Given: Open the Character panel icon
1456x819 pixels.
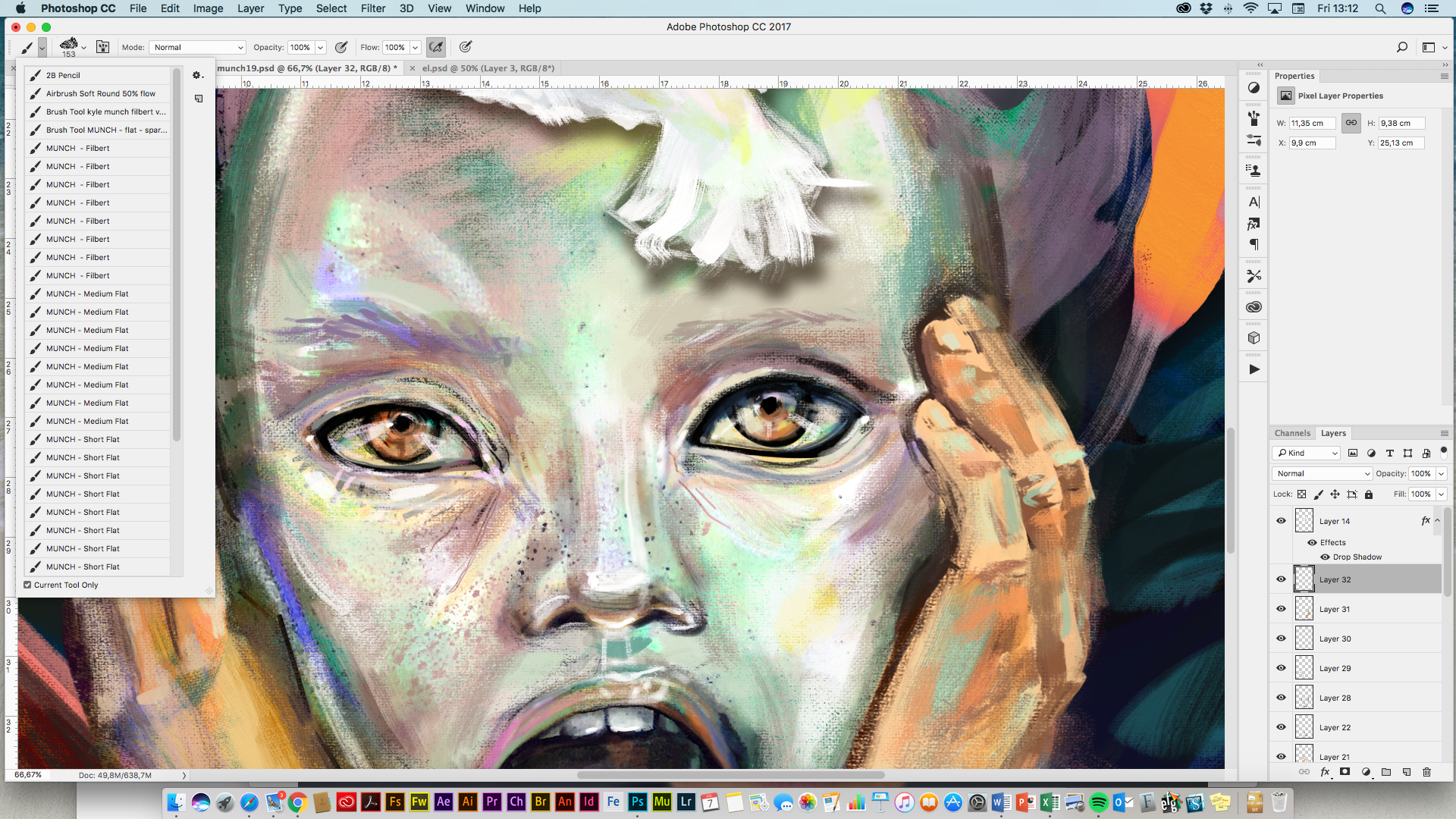Looking at the screenshot, I should 1254,202.
